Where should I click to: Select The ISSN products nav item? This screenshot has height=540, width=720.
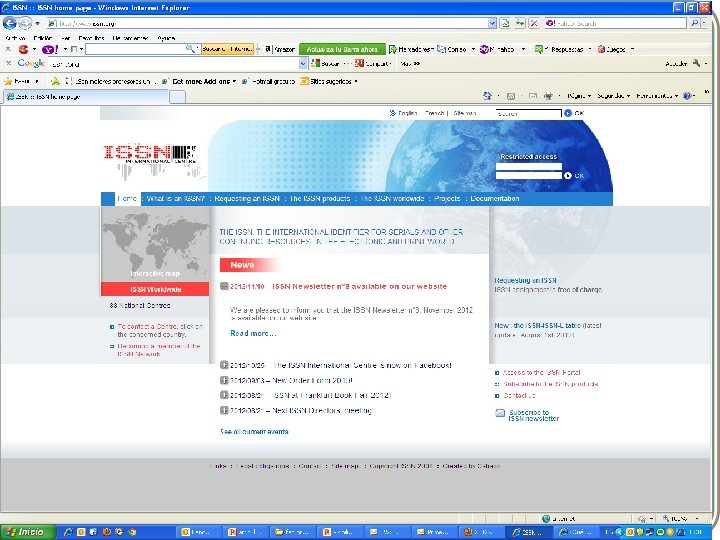pyautogui.click(x=320, y=198)
